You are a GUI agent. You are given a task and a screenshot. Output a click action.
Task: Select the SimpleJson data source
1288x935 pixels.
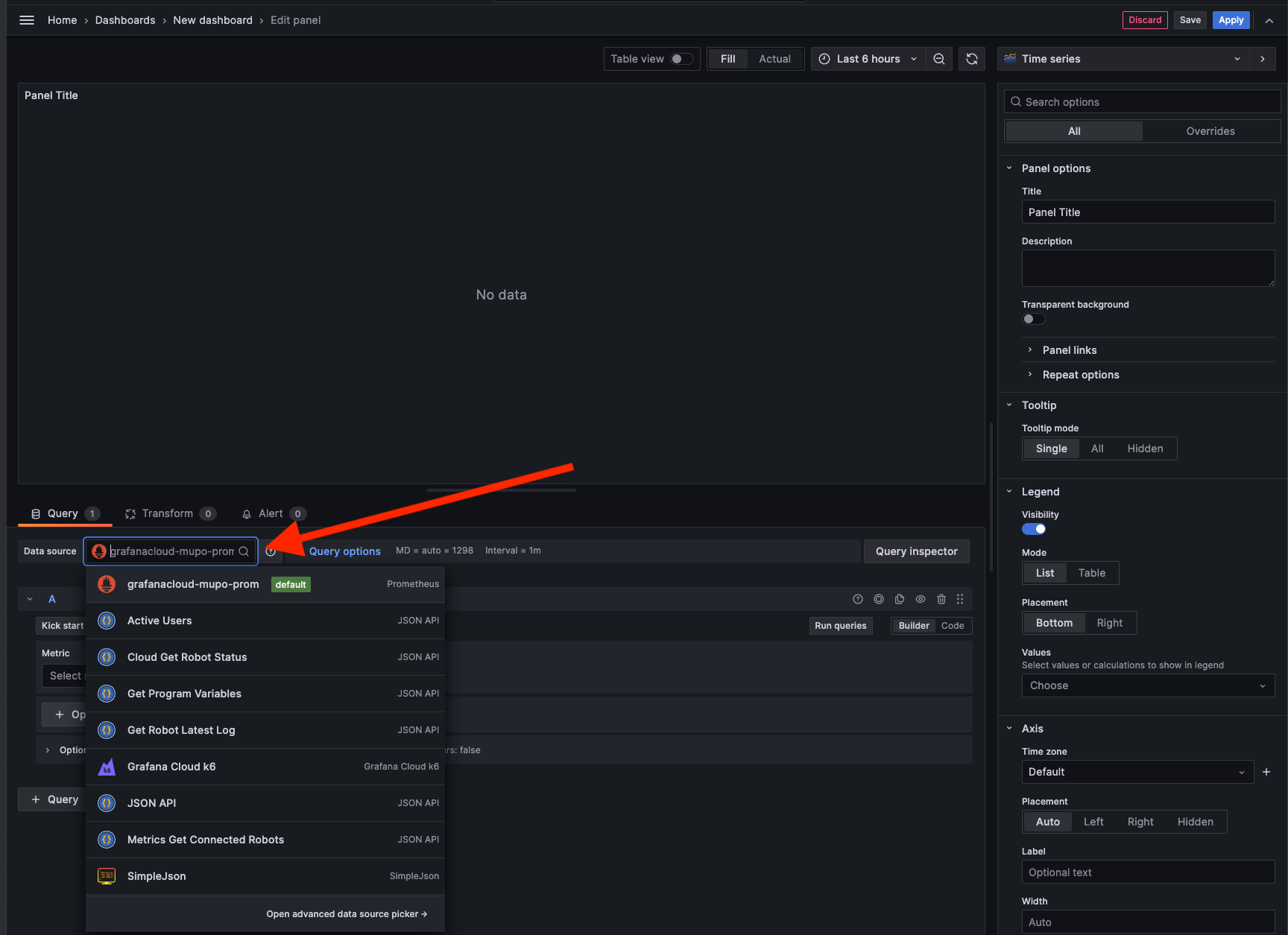pyautogui.click(x=265, y=876)
